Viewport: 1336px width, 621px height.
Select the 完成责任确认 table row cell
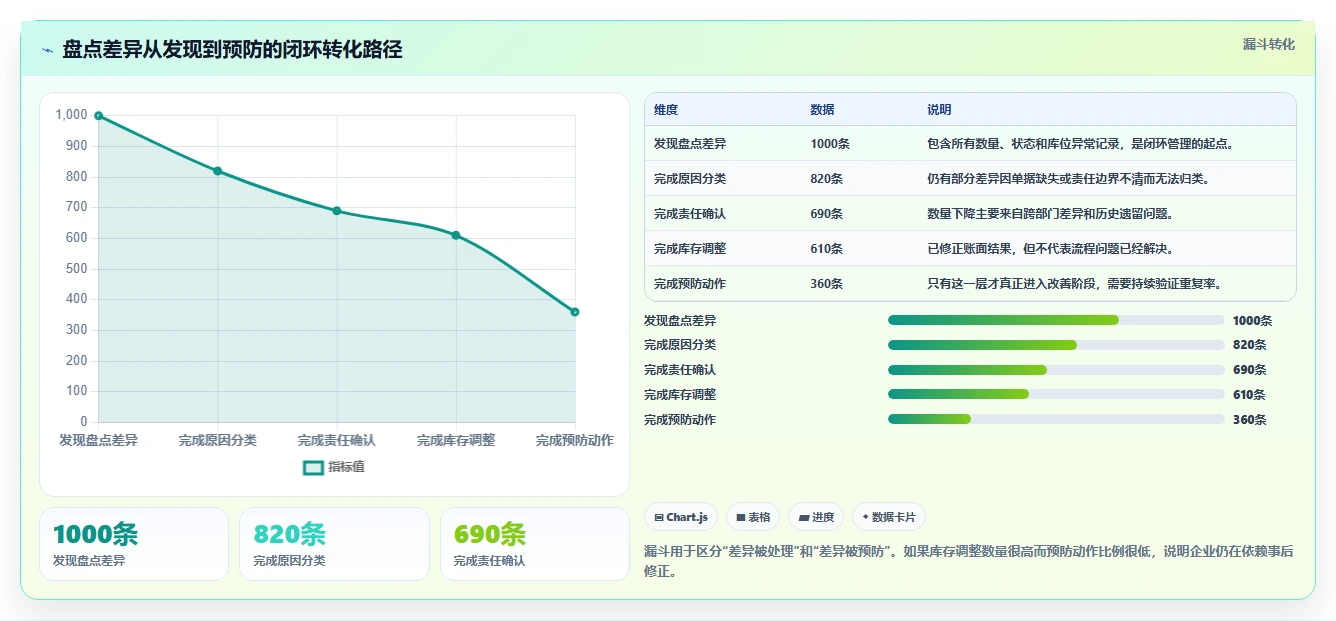pos(690,214)
